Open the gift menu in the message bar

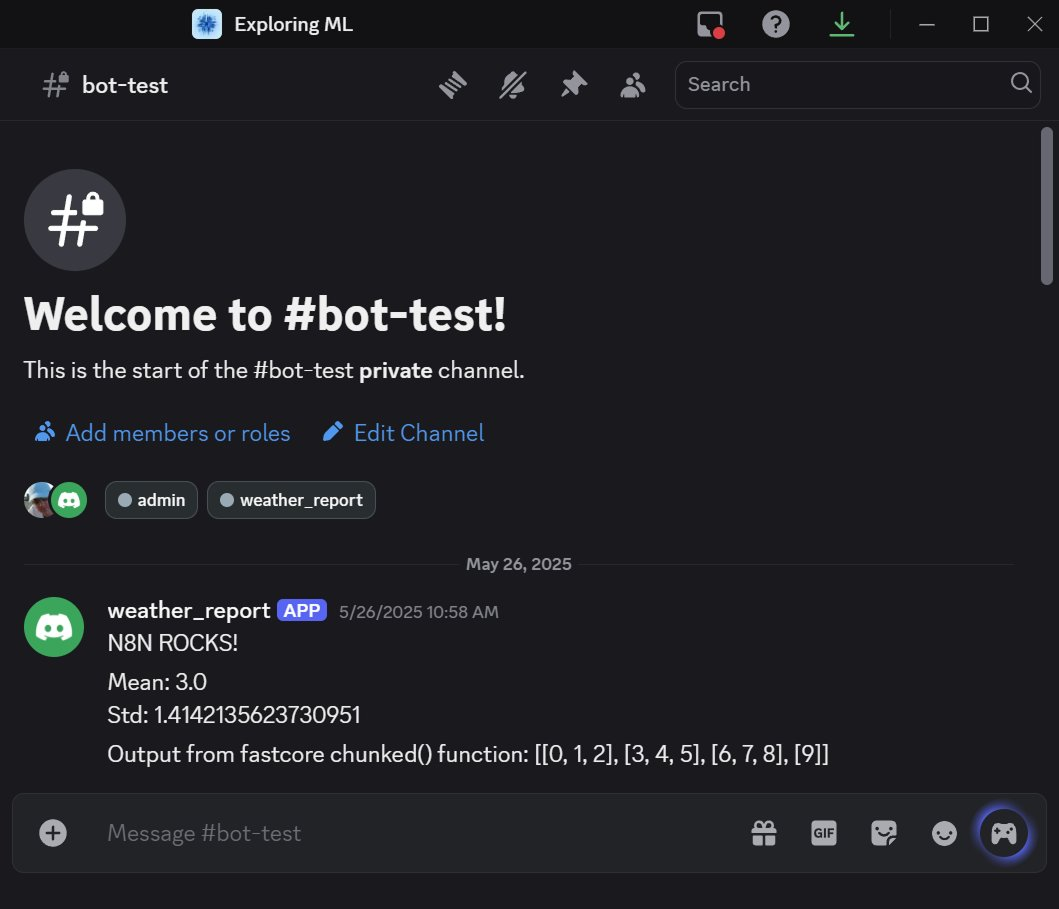pyautogui.click(x=763, y=832)
